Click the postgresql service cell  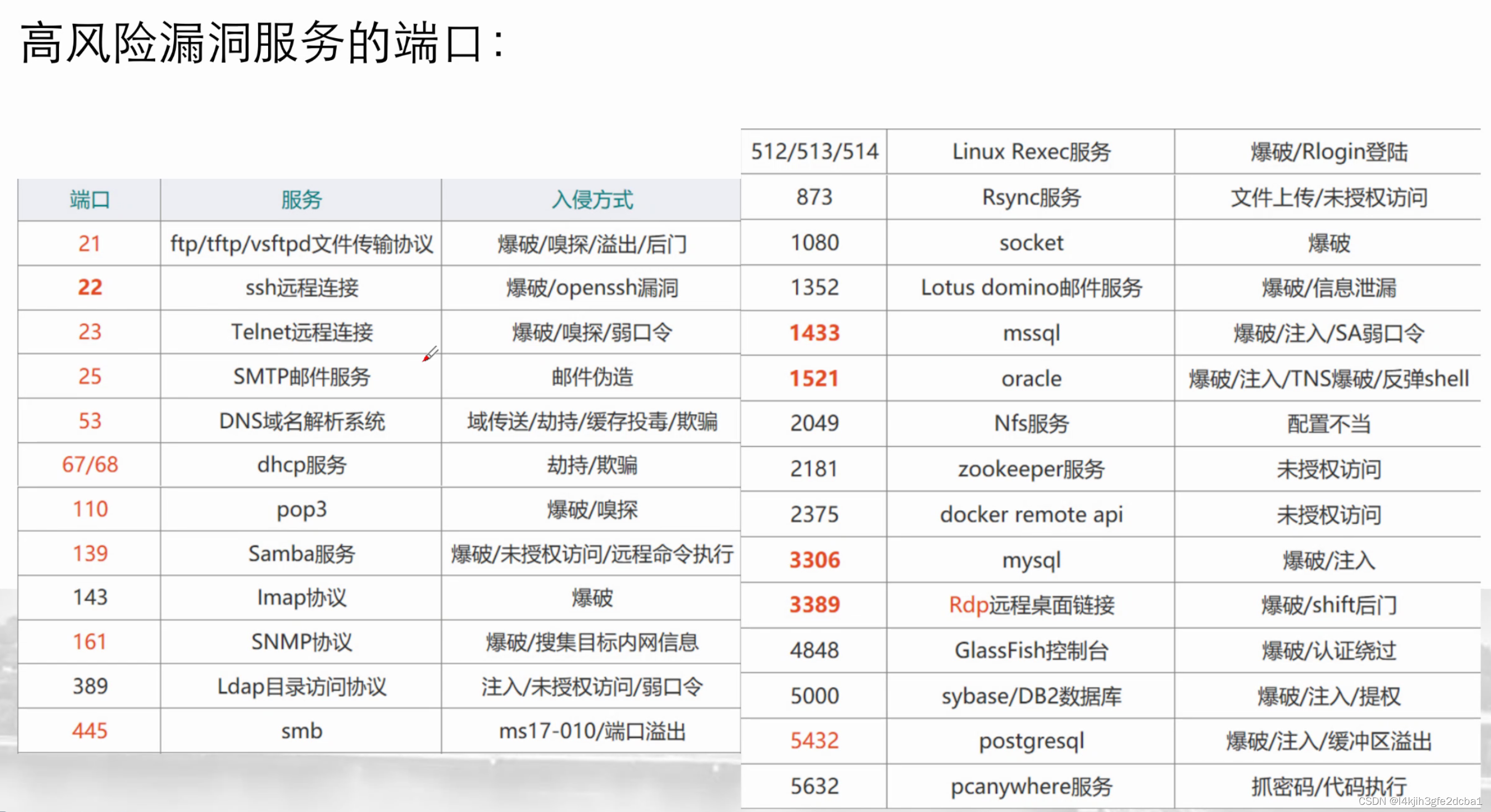1031,741
